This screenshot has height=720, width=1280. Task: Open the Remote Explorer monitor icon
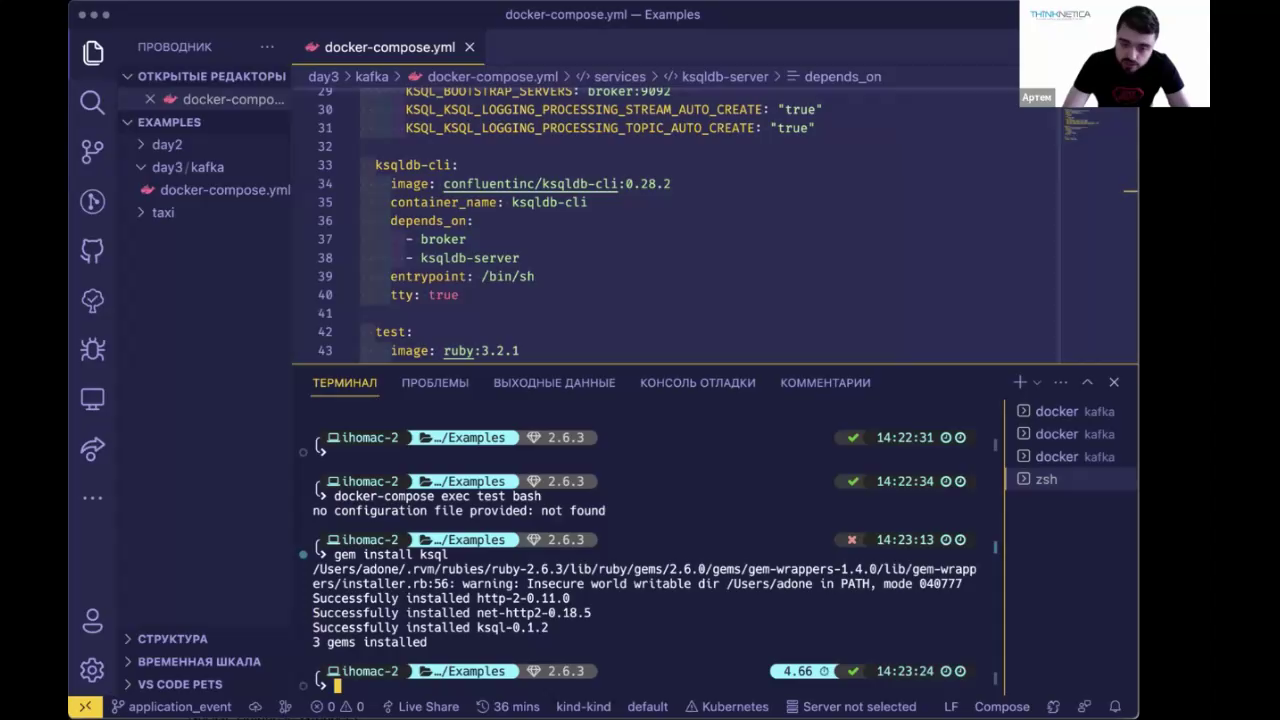click(x=92, y=399)
